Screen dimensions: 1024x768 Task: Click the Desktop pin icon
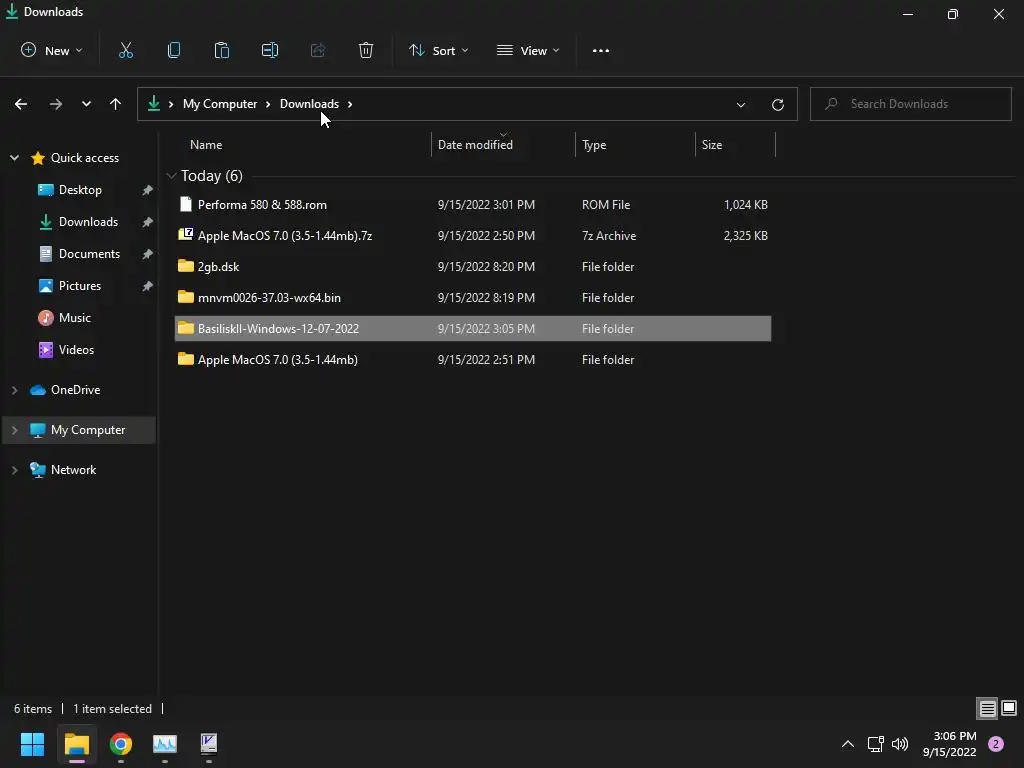[x=148, y=190]
